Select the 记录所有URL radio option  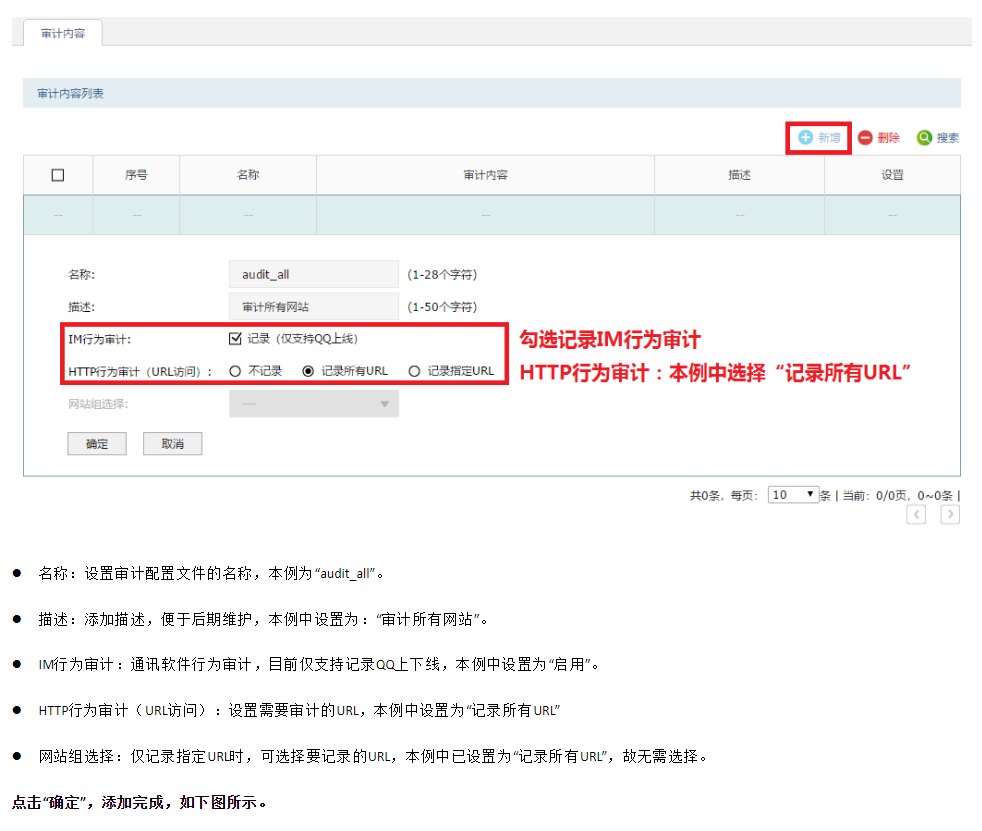(308, 371)
